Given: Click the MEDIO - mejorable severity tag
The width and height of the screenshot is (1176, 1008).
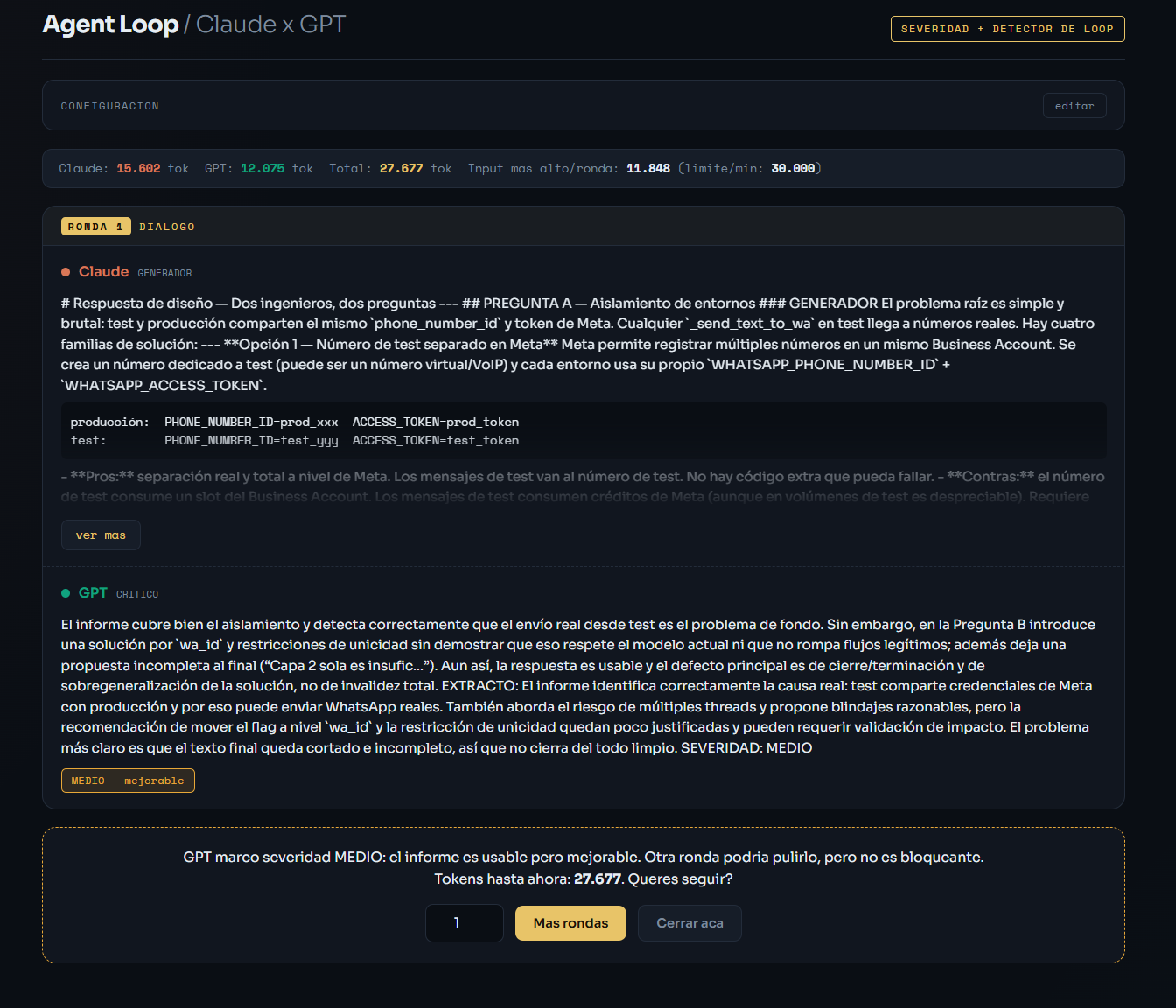Looking at the screenshot, I should pos(128,780).
